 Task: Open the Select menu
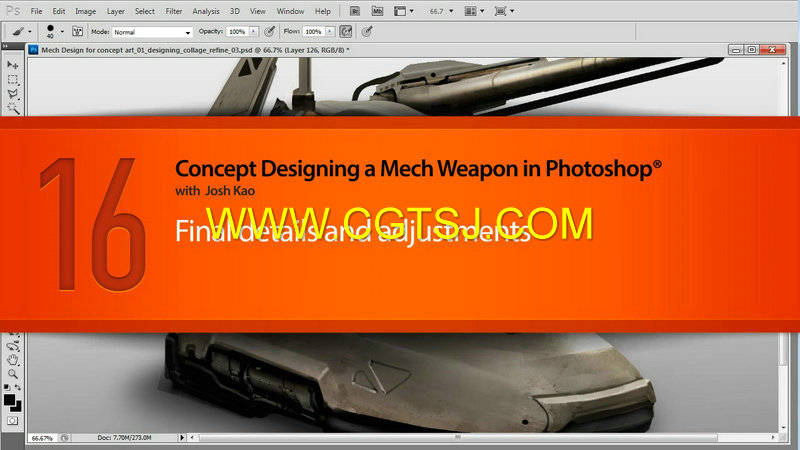(144, 11)
